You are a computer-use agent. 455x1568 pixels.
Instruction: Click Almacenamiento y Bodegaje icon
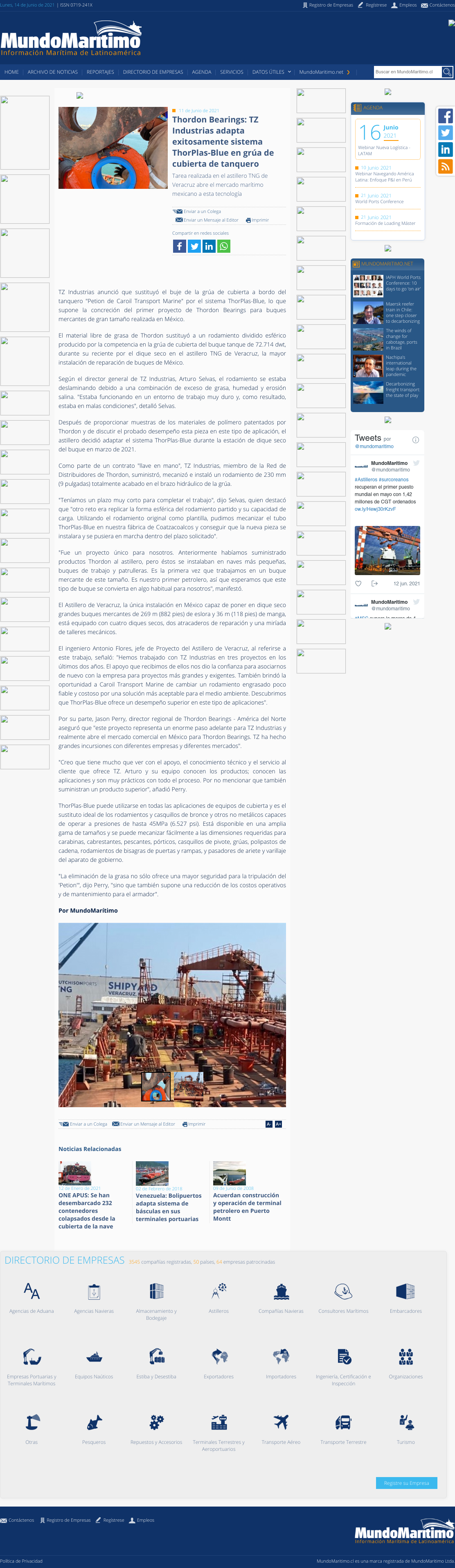pos(156,1290)
